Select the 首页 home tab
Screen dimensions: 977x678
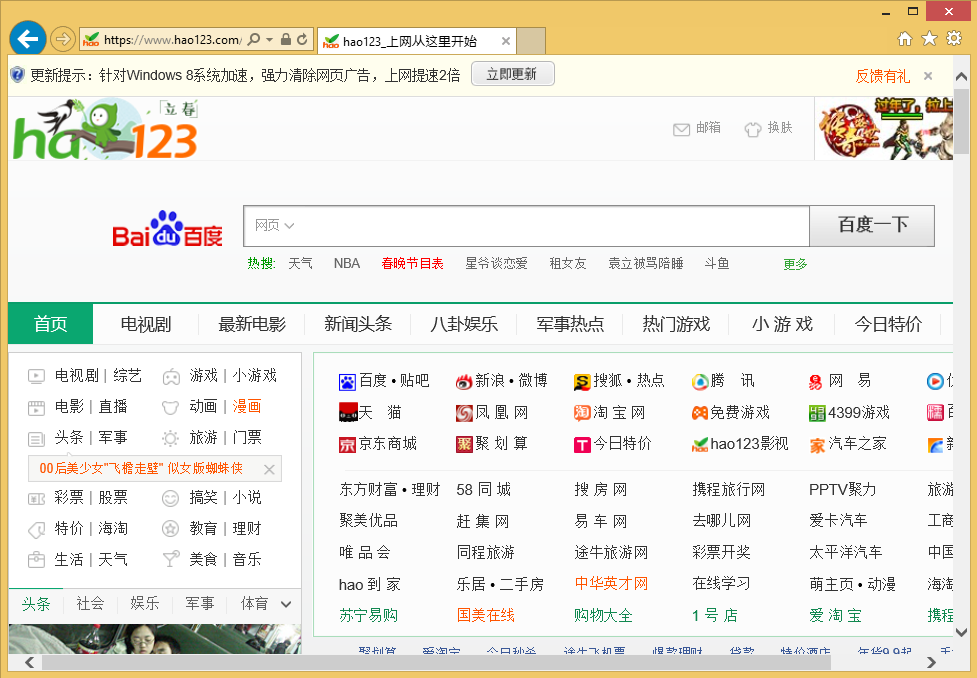(x=50, y=324)
